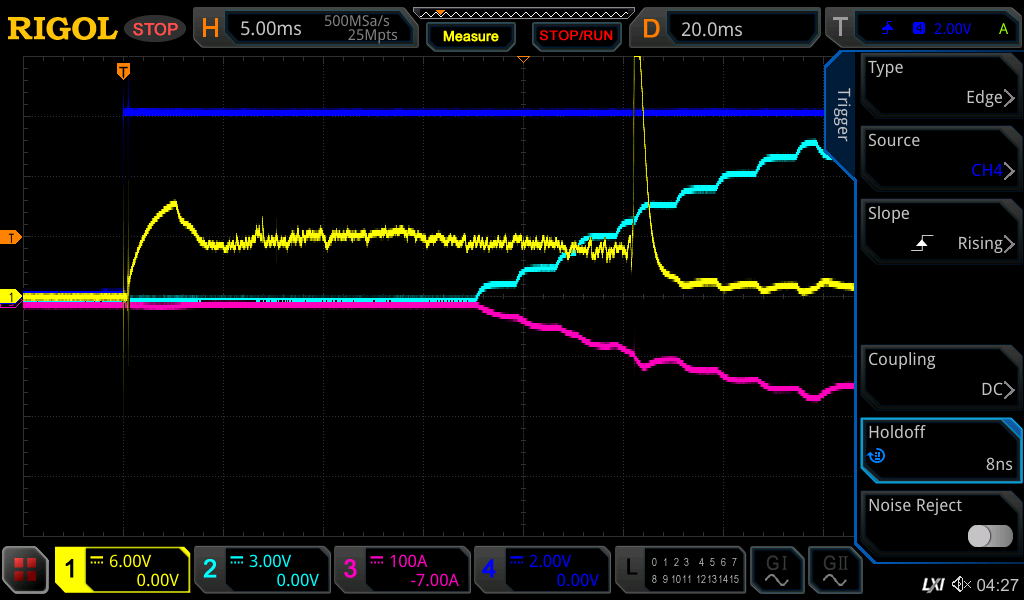Collapse the vertical Trigger side tab

[841, 114]
